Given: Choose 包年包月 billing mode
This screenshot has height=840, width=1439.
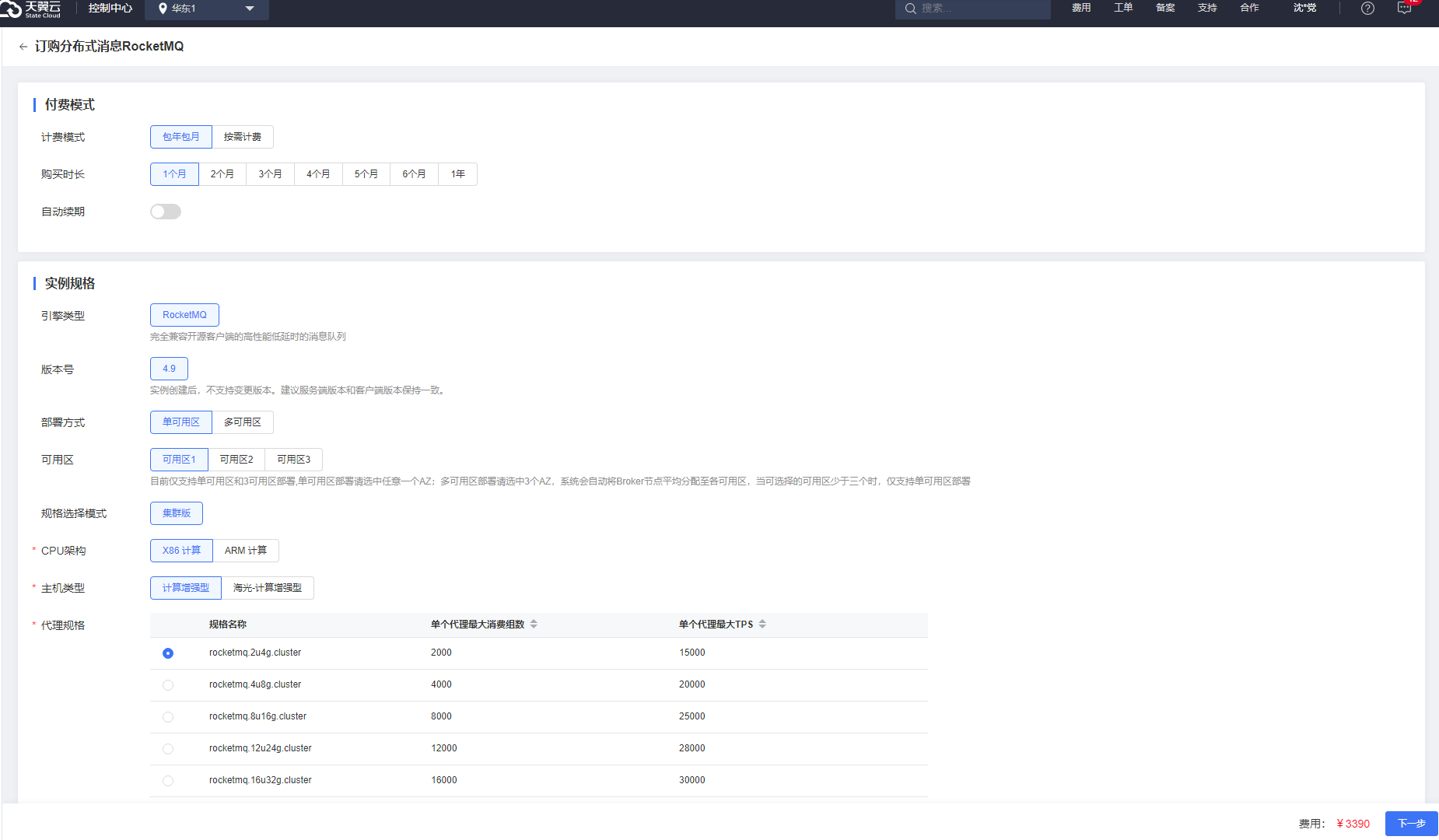Looking at the screenshot, I should [181, 137].
